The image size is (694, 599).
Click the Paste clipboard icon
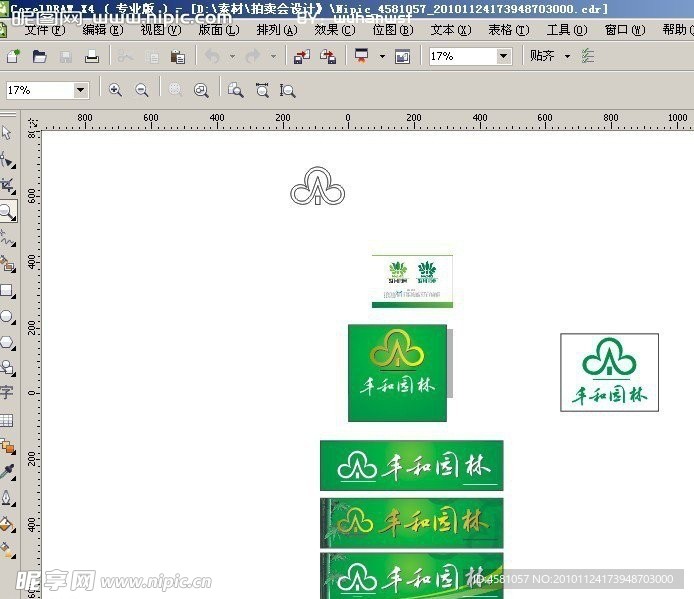tap(177, 57)
